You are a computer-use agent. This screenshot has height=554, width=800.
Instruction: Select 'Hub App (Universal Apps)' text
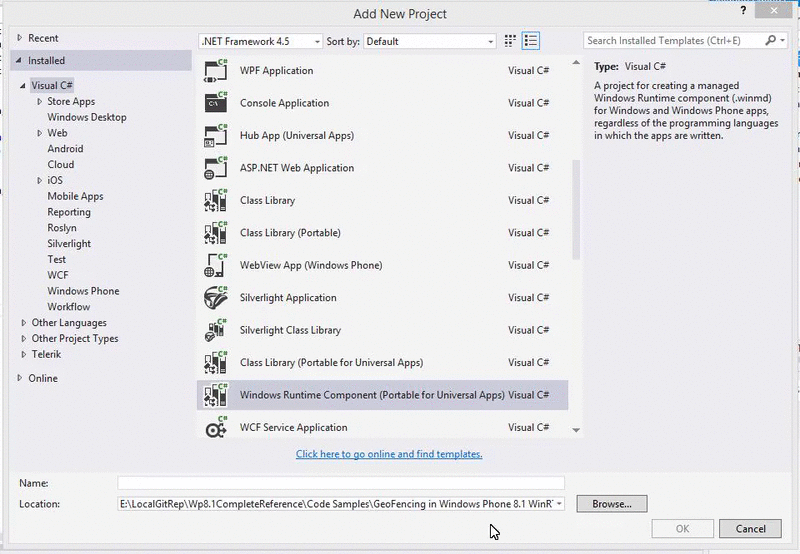(x=296, y=136)
